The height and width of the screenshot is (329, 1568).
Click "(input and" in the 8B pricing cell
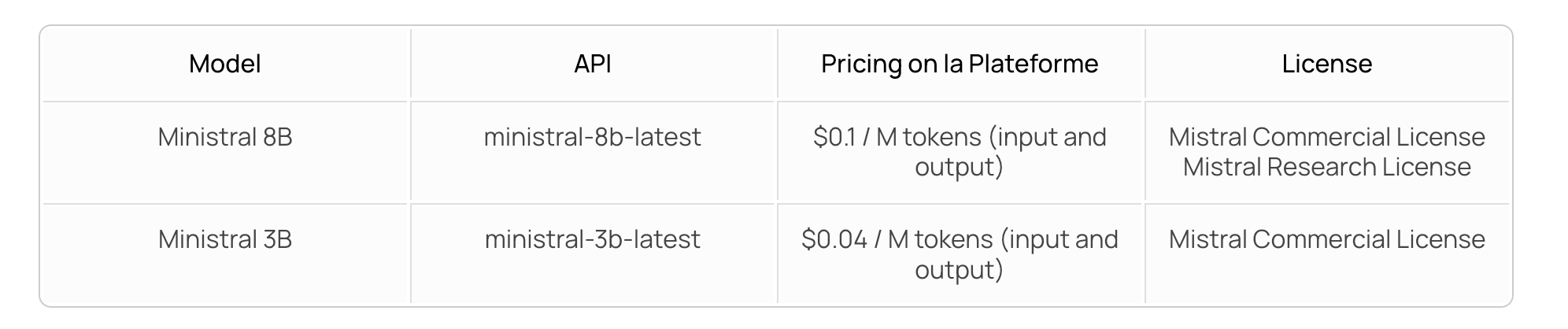pyautogui.click(x=1048, y=137)
